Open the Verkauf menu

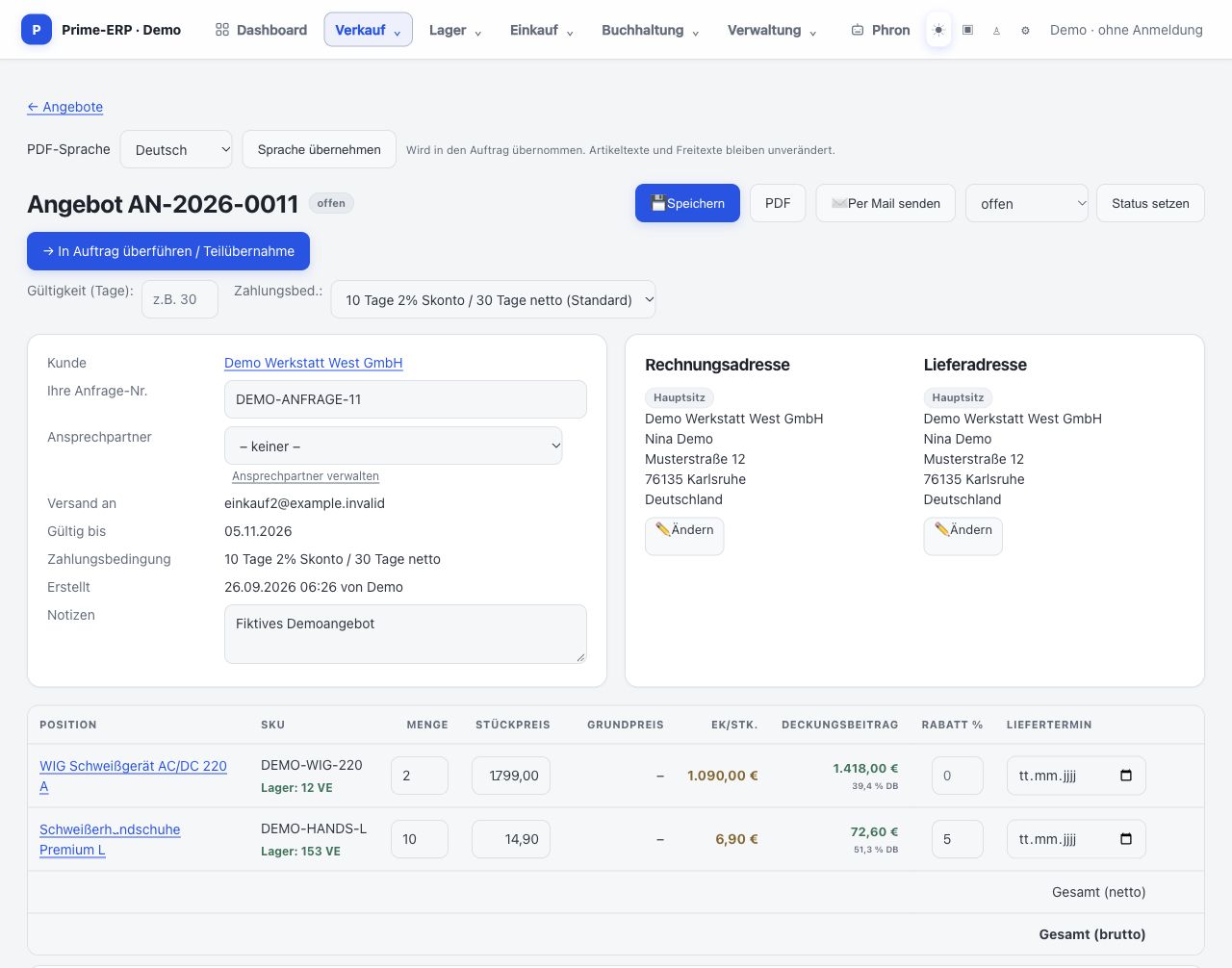pyautogui.click(x=368, y=30)
